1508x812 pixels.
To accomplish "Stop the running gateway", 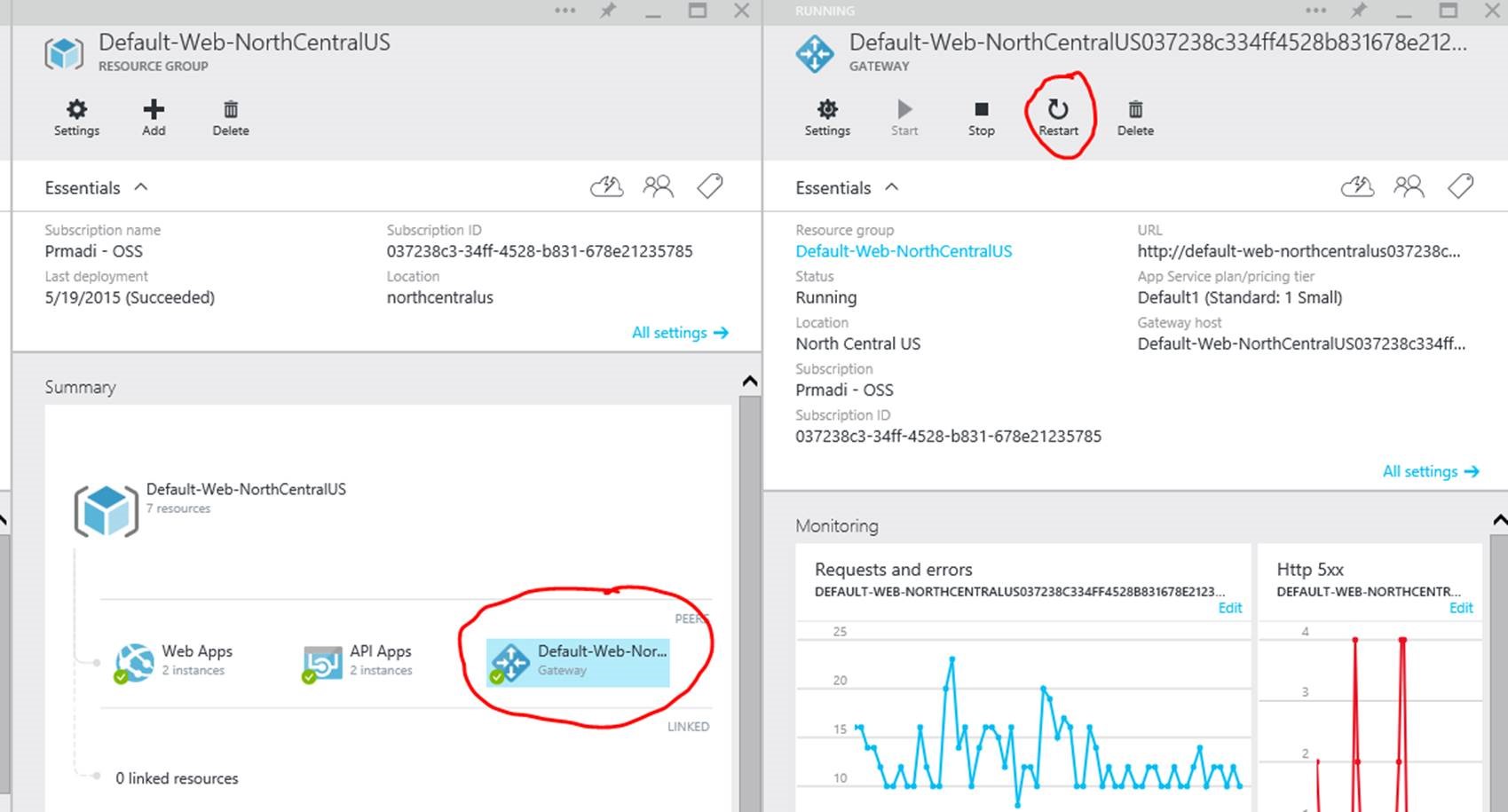I will click(981, 117).
